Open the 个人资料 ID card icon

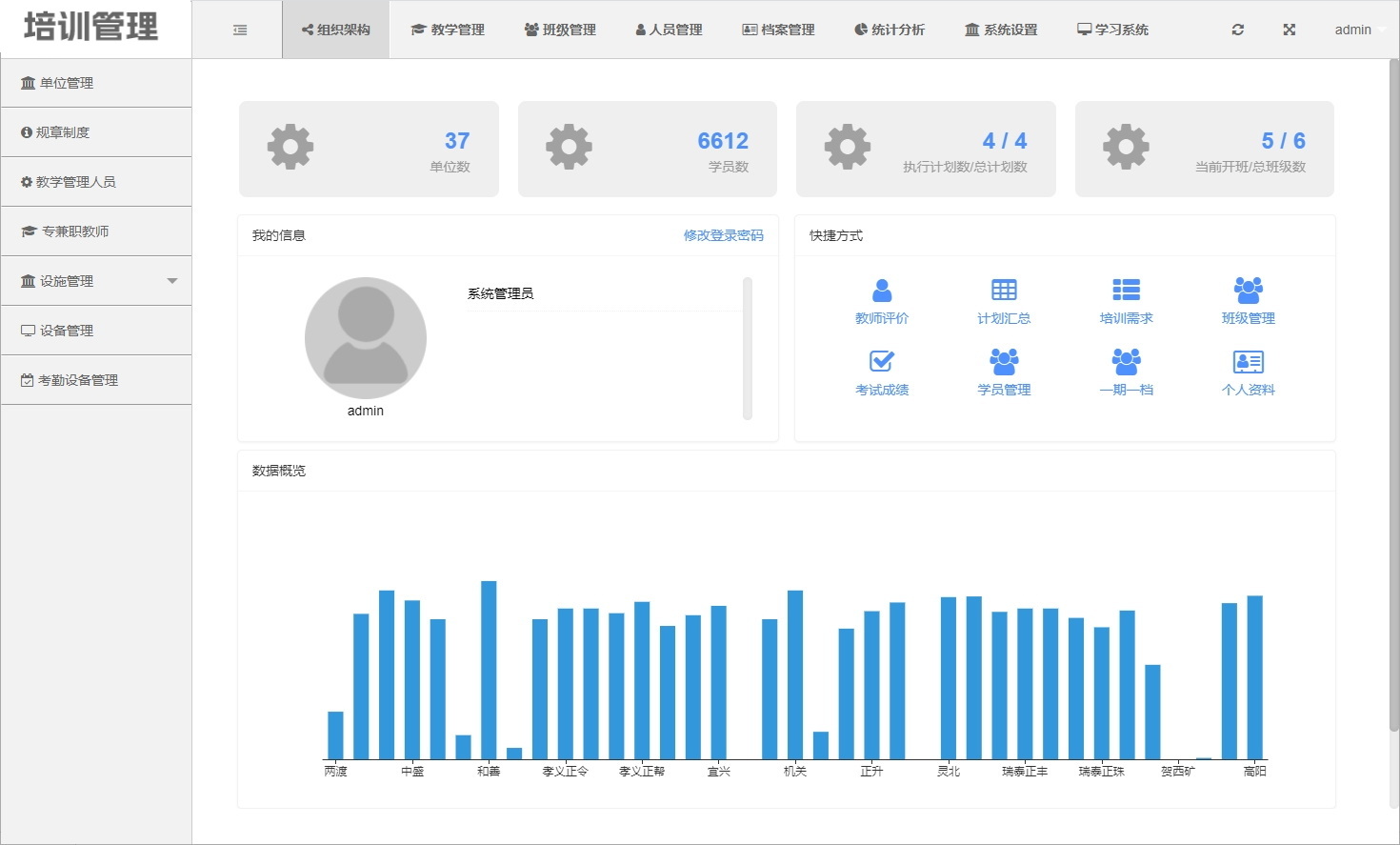point(1248,362)
